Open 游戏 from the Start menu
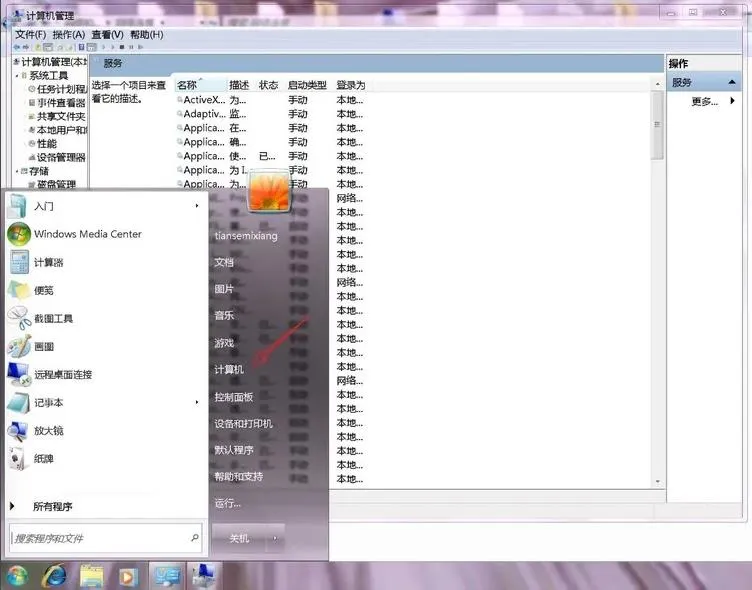The image size is (752, 590). click(x=224, y=343)
